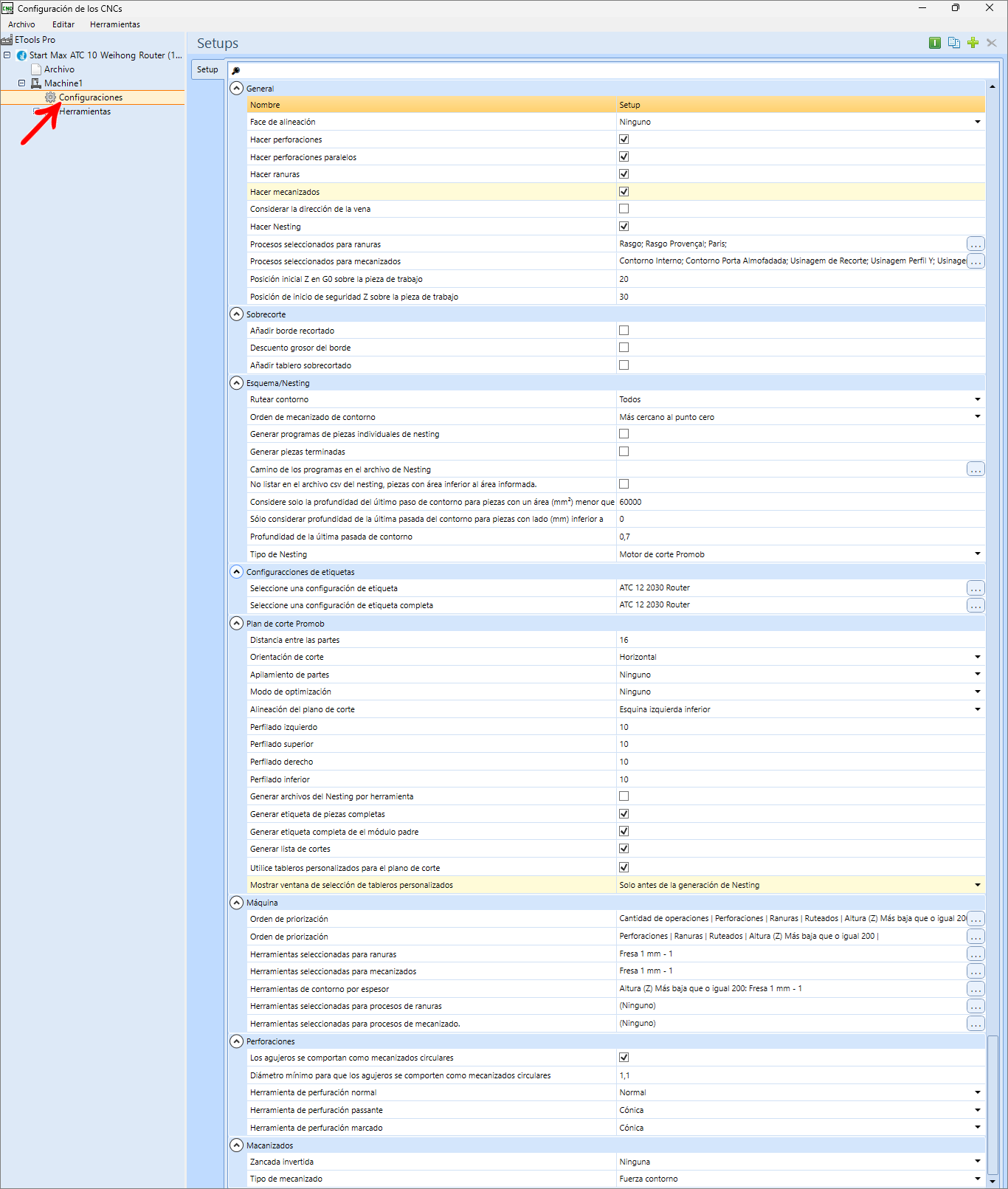Image resolution: width=1008 pixels, height=1189 pixels.
Task: Uncheck Generar lista de cortes checkbox
Action: tap(624, 849)
